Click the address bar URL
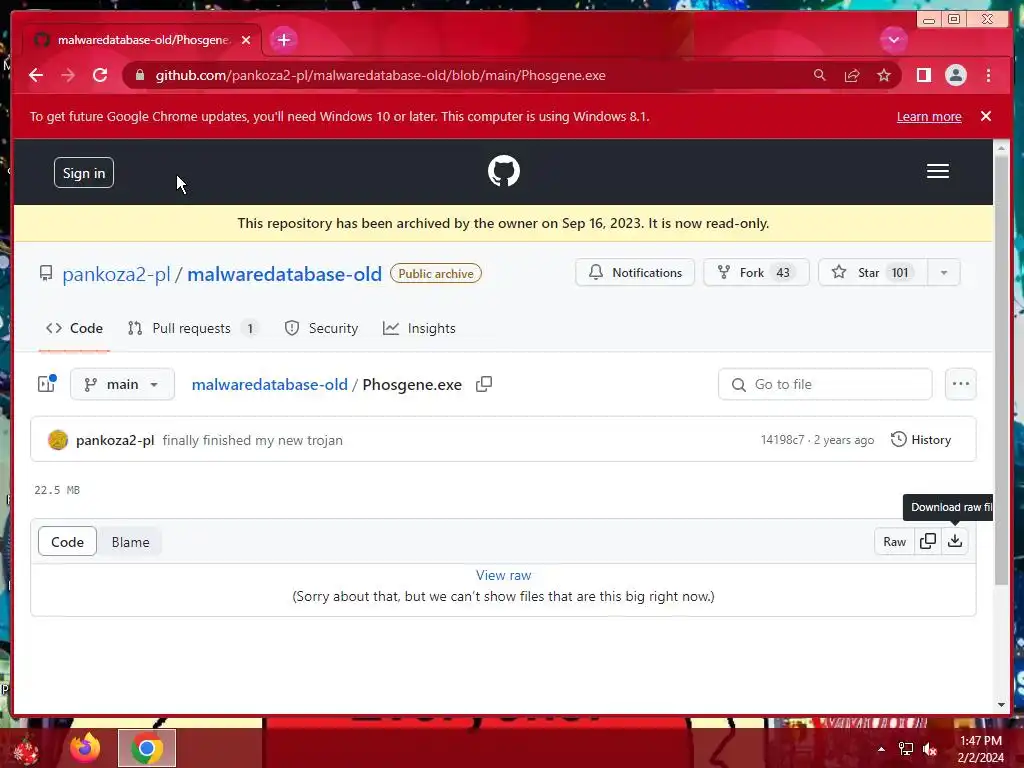This screenshot has width=1024, height=768. coord(380,75)
